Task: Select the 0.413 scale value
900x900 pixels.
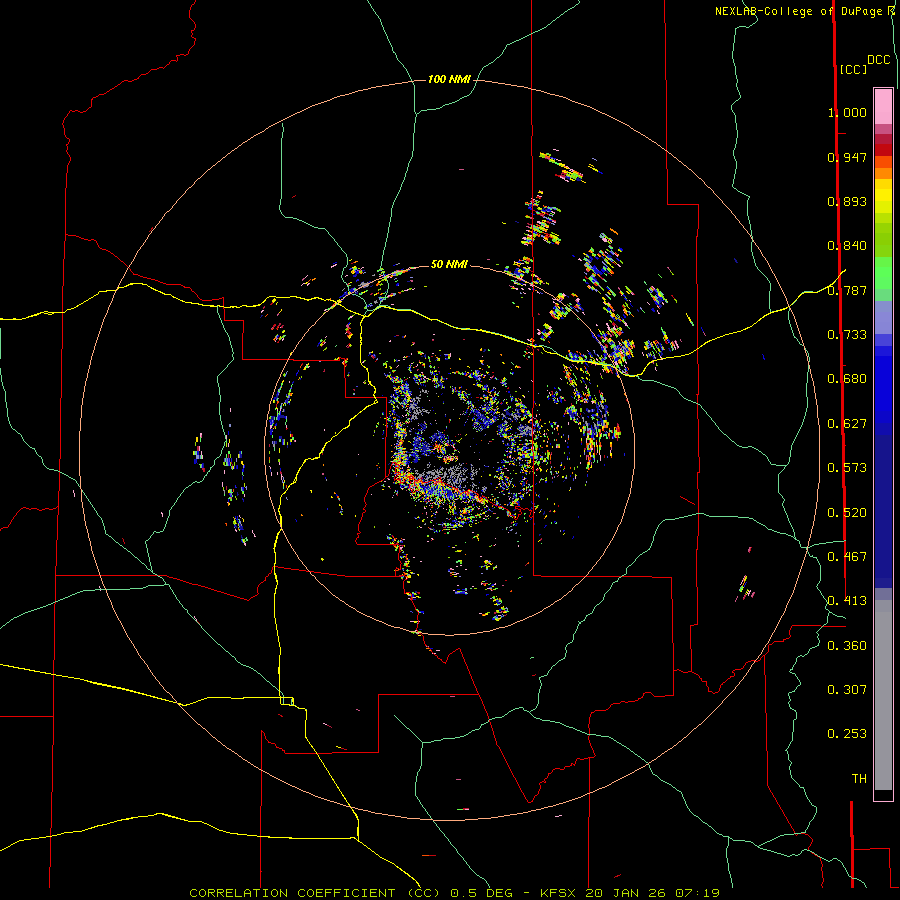Action: [x=847, y=601]
